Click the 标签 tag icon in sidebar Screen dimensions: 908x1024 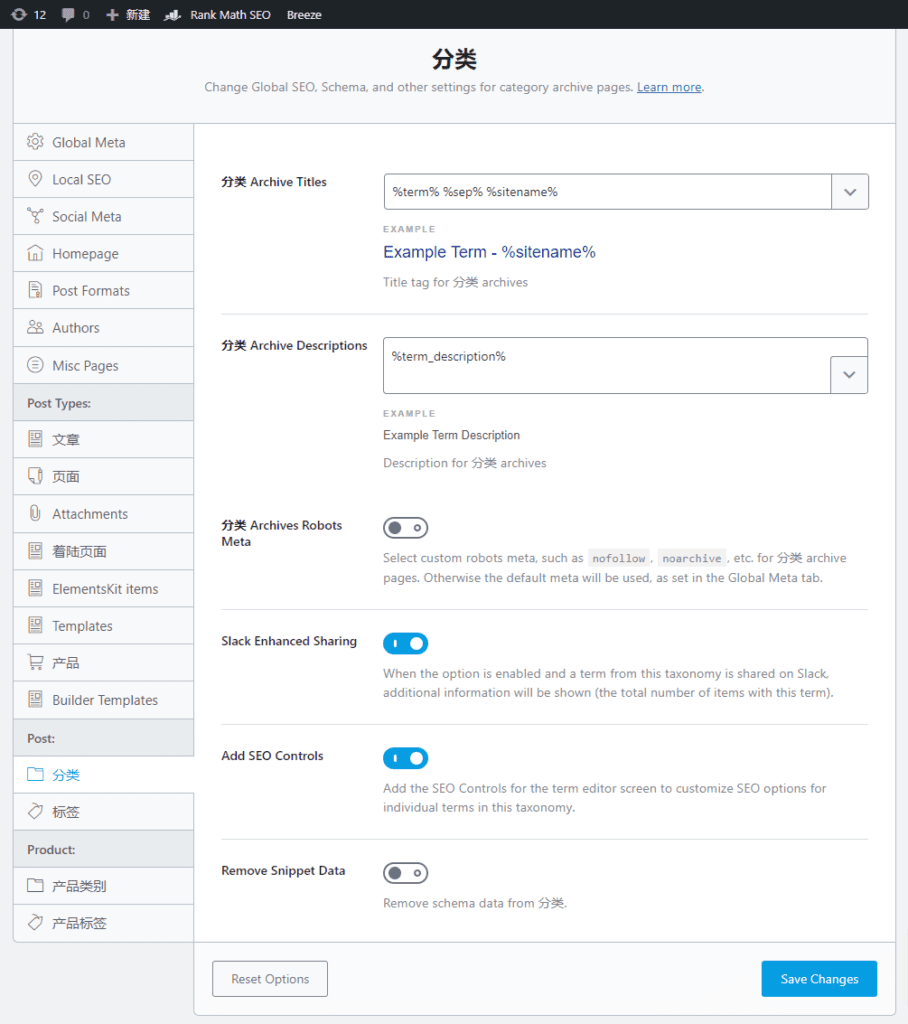[x=35, y=812]
